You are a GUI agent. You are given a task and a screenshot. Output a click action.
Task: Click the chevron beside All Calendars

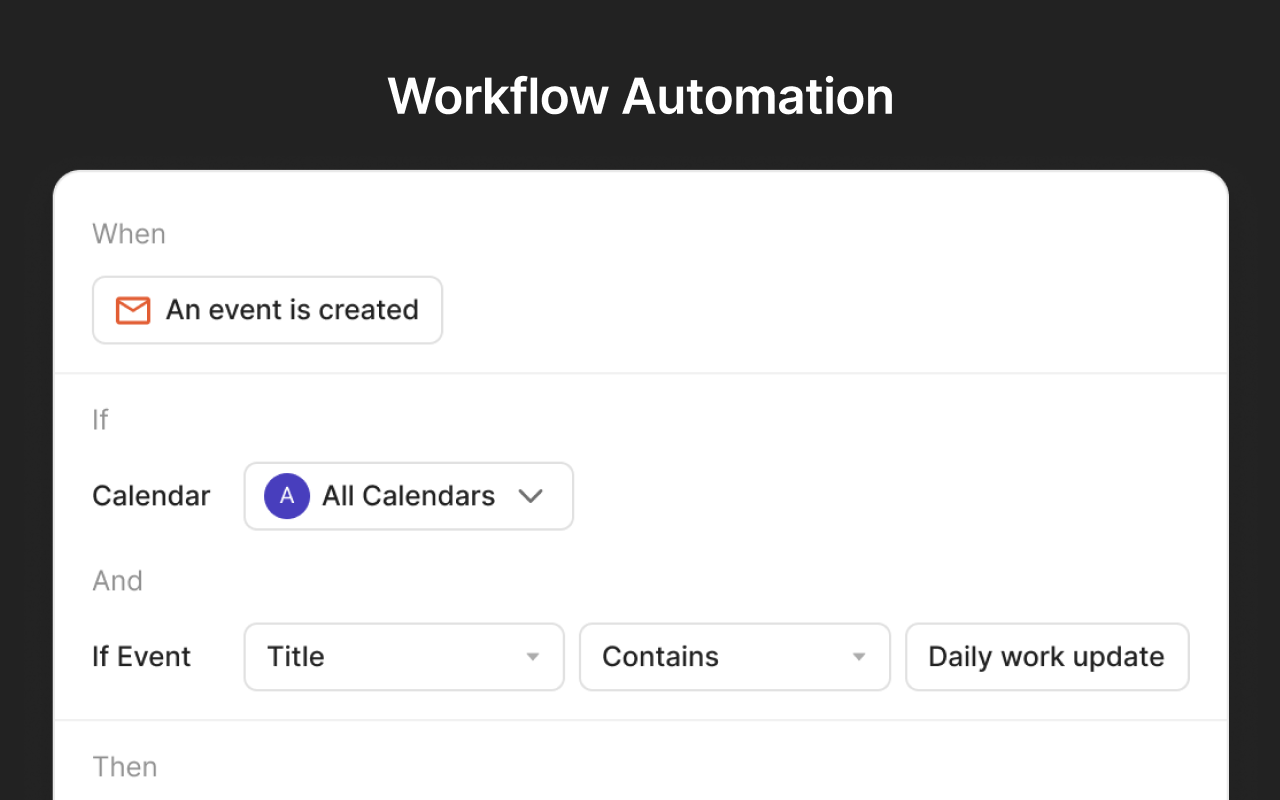[x=531, y=496]
